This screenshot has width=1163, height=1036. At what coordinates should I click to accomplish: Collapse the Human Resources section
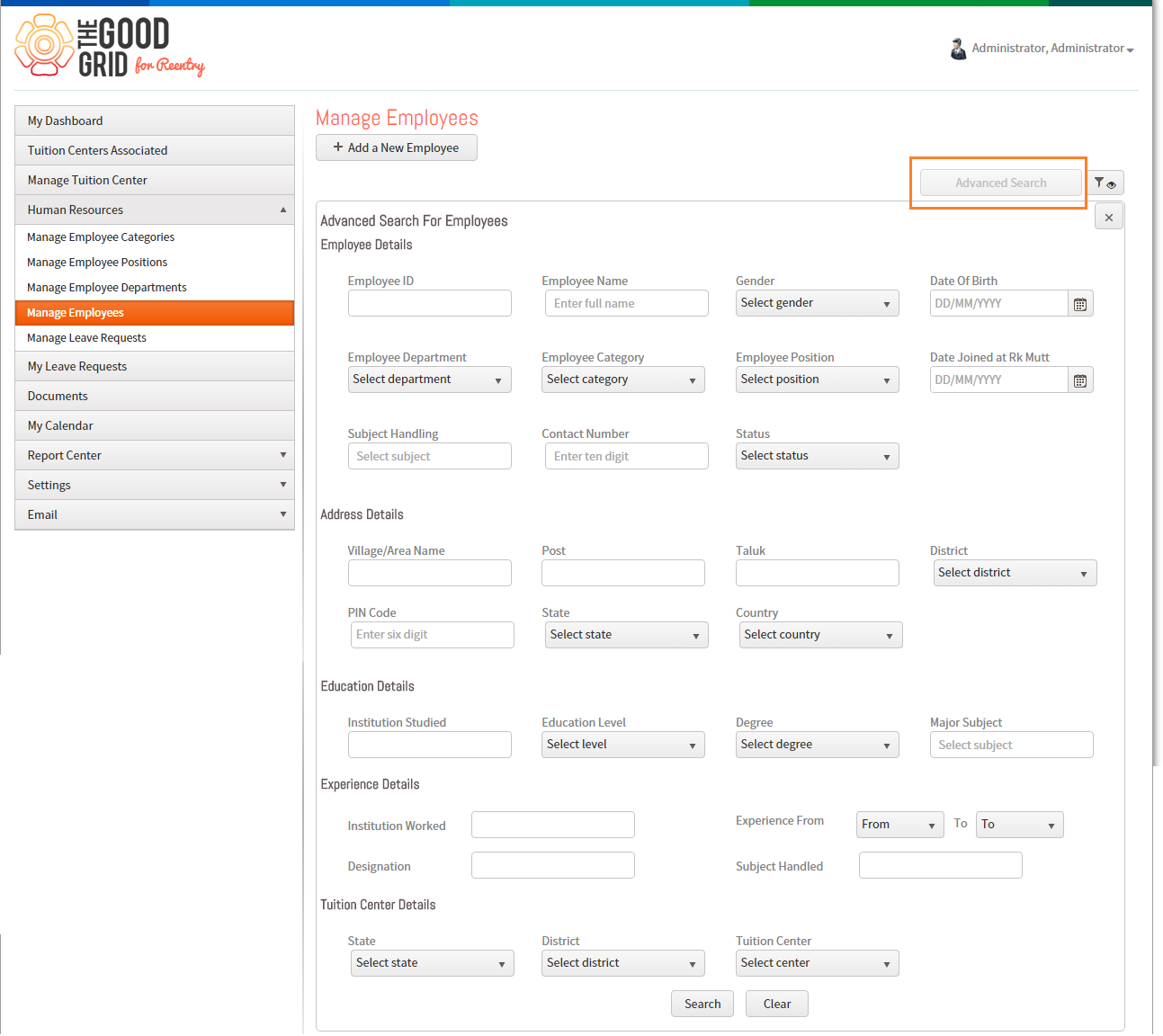(x=155, y=210)
